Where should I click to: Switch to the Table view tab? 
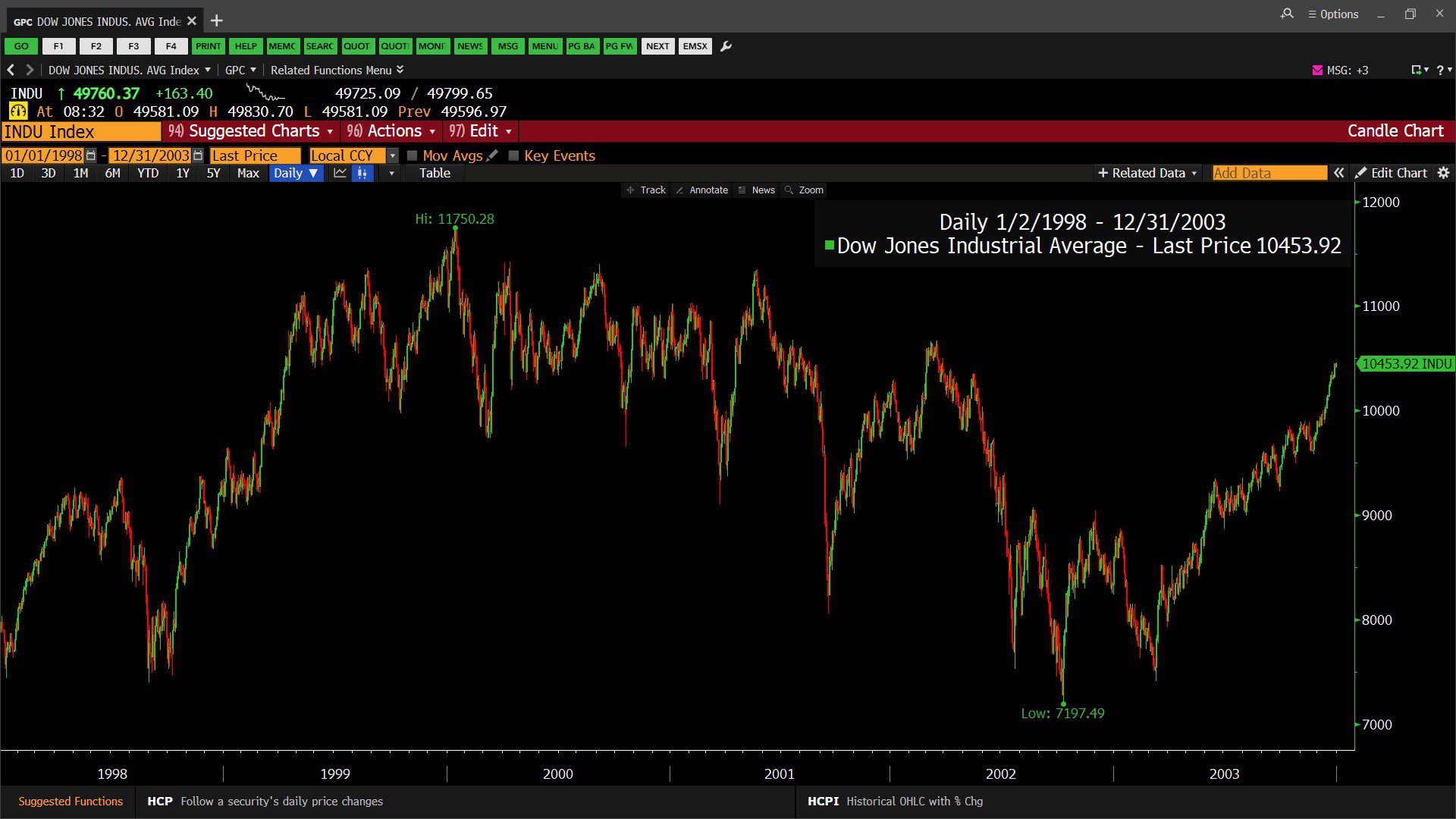click(x=435, y=173)
